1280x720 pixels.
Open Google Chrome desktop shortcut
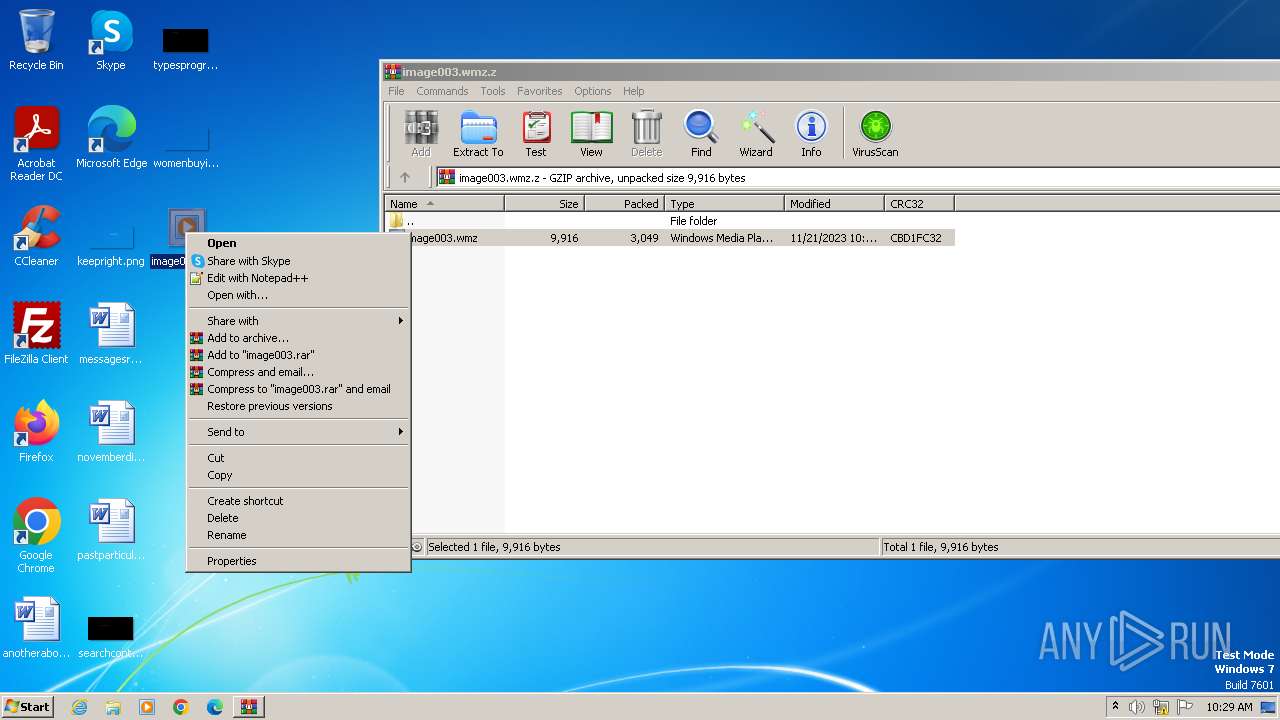(x=36, y=536)
